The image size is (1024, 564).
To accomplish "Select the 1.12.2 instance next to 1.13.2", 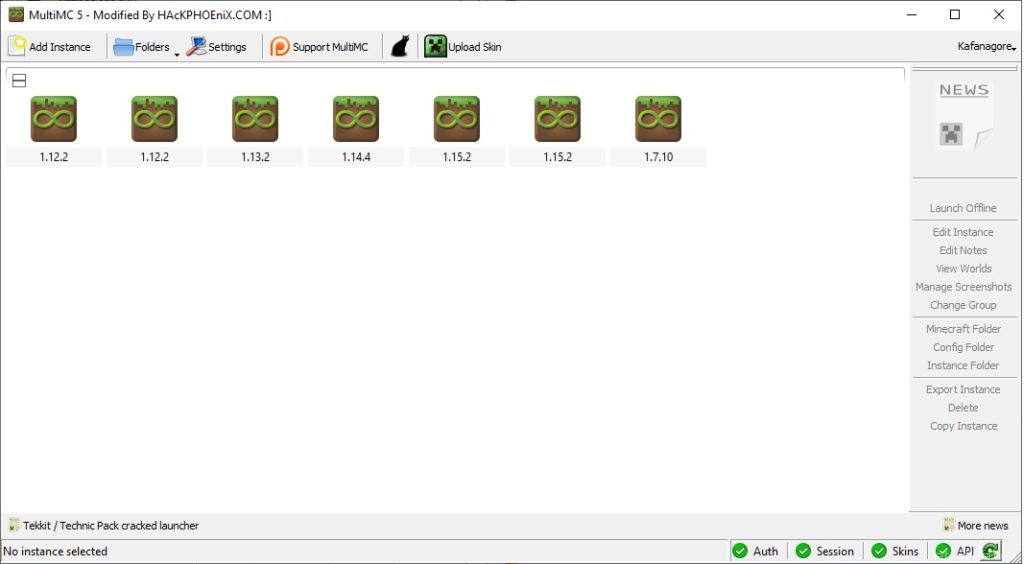I will tap(154, 129).
